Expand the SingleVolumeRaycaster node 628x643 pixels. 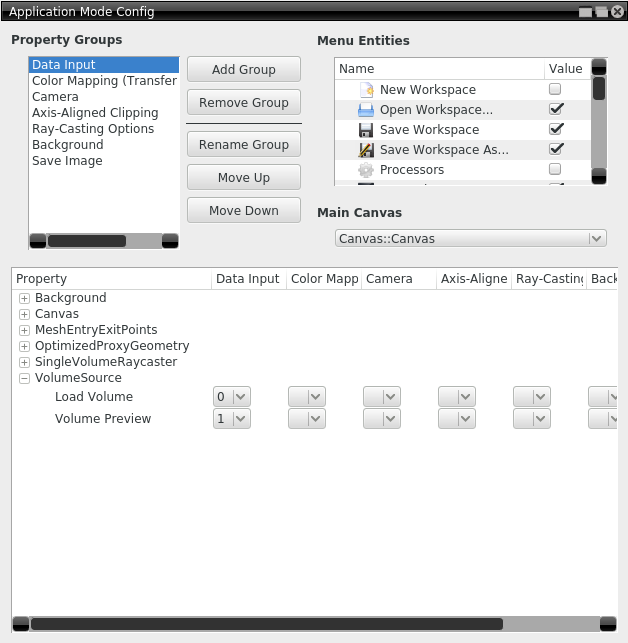[25, 362]
